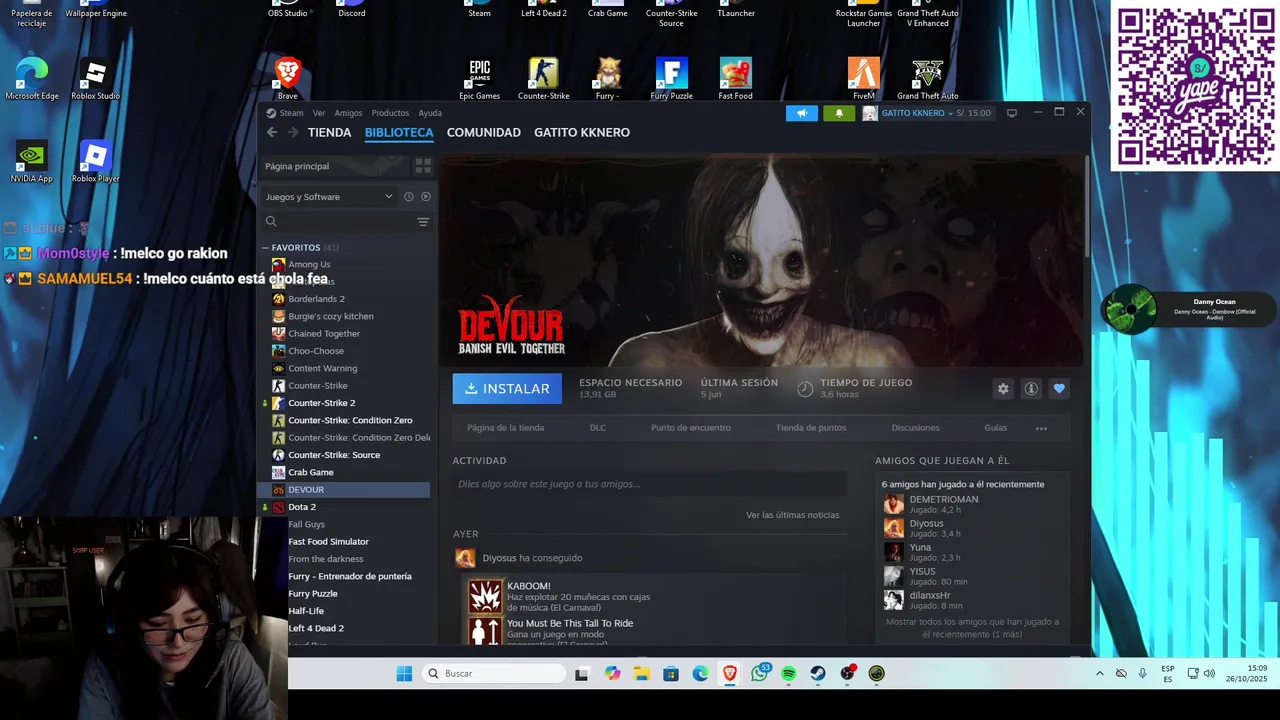The image size is (1280, 720).
Task: Open Brave from the taskbar
Action: (730, 674)
